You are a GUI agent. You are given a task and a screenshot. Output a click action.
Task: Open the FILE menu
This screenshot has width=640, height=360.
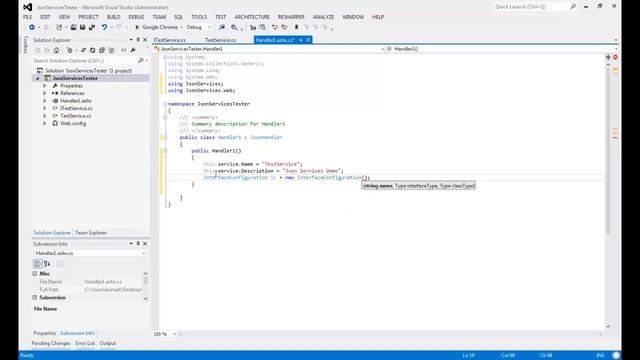(x=27, y=17)
